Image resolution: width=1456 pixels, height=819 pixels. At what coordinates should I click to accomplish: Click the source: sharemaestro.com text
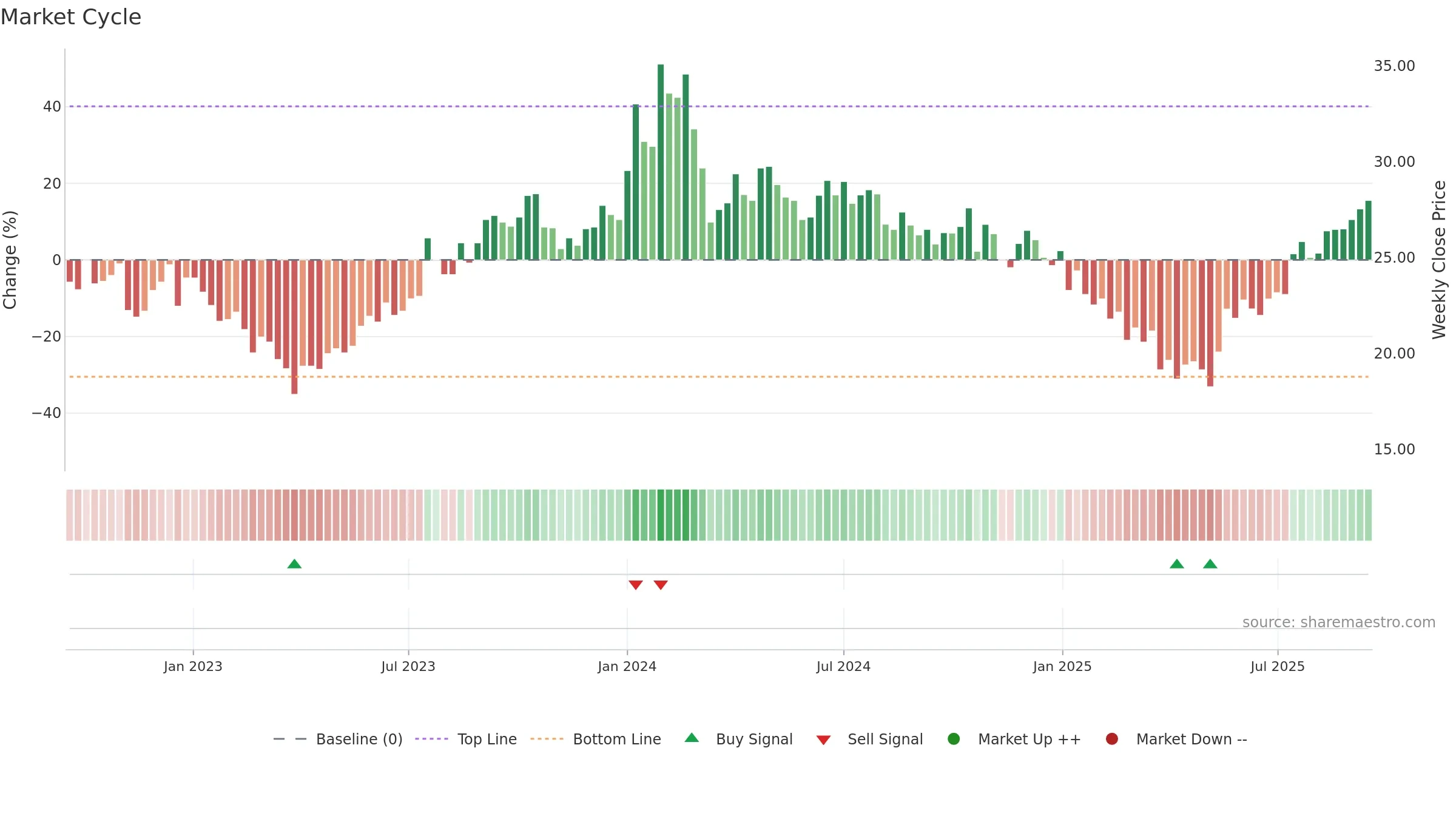click(x=1339, y=622)
